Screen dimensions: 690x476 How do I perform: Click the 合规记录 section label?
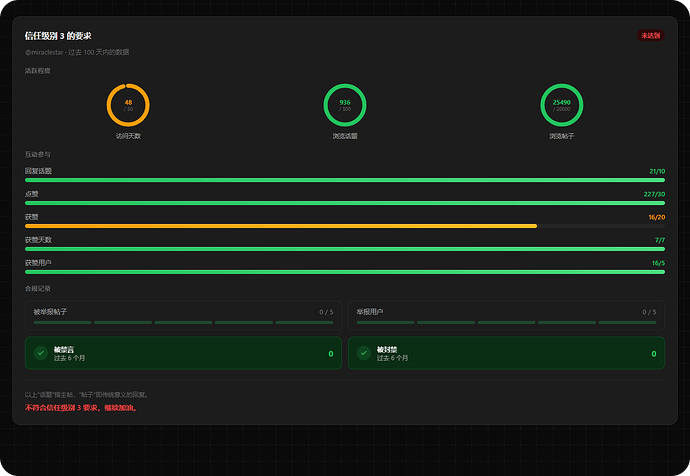38,289
